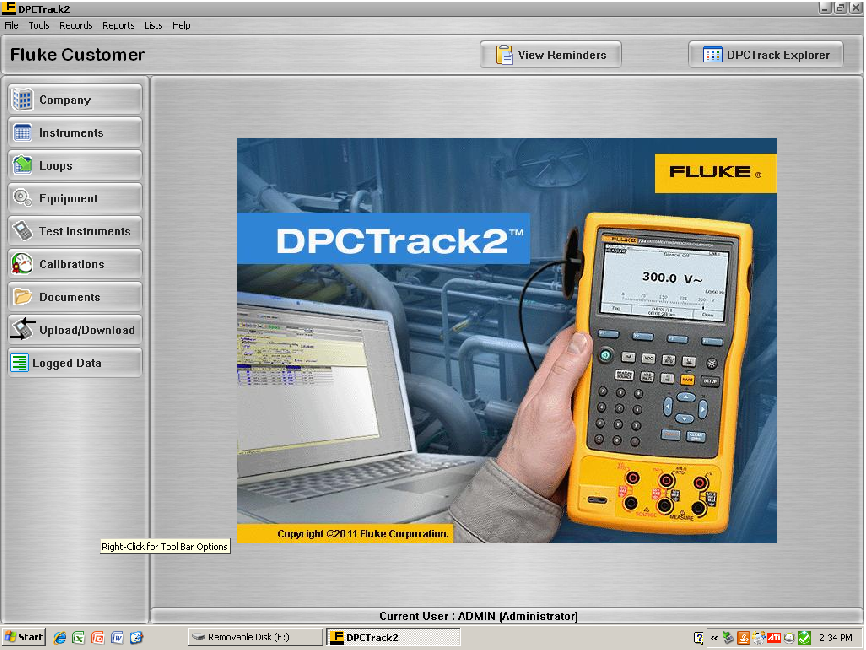Open the Lists menu
Viewport: 866px width, 650px height.
153,25
